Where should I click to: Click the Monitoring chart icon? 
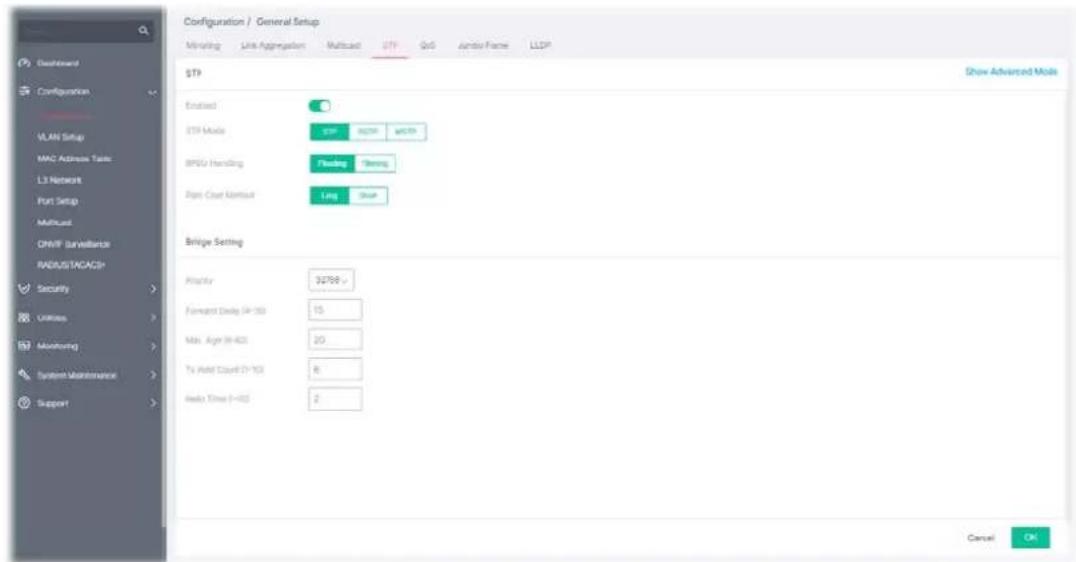click(25, 346)
